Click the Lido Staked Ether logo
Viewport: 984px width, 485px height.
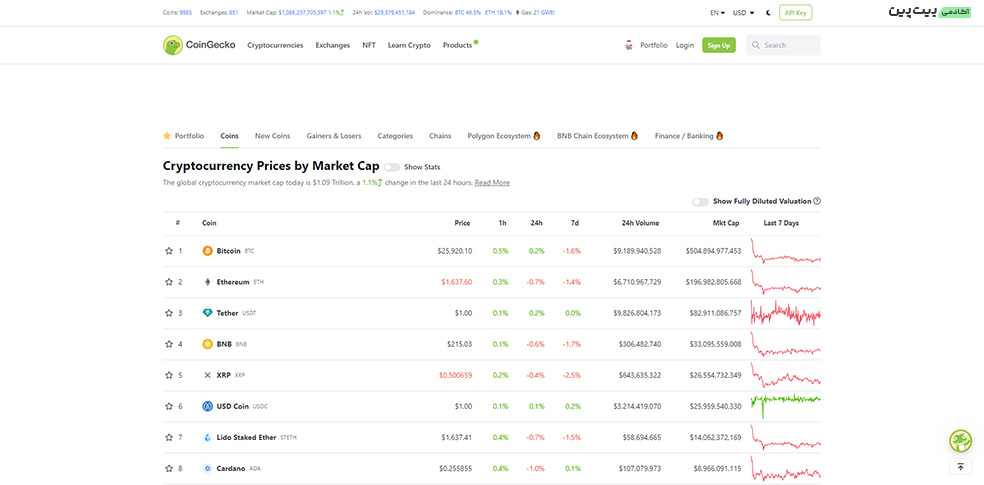[208, 437]
